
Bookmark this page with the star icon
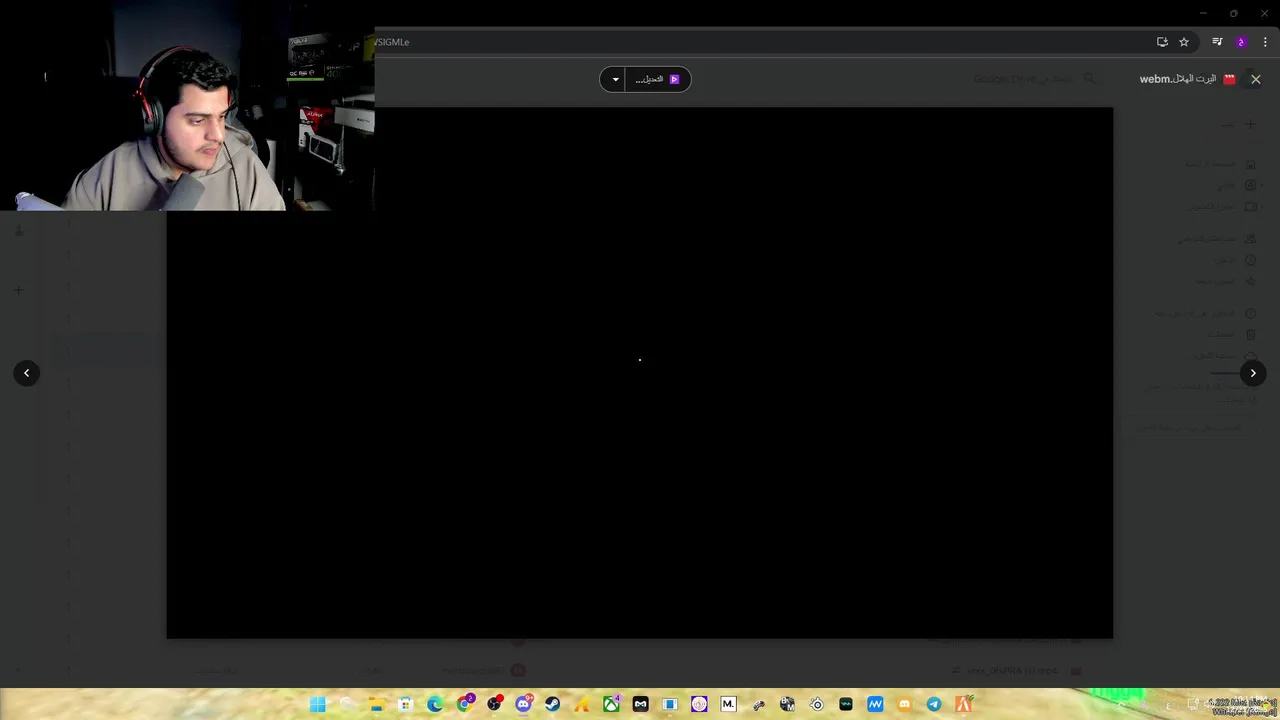pyautogui.click(x=1184, y=42)
